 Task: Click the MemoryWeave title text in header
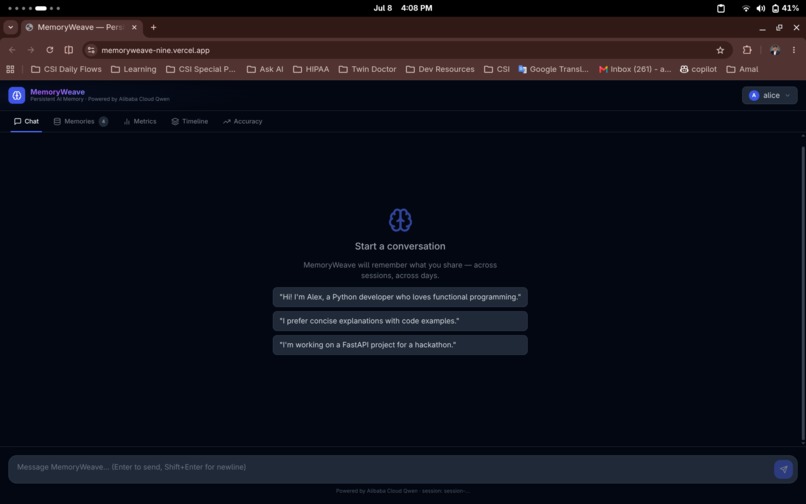58,92
